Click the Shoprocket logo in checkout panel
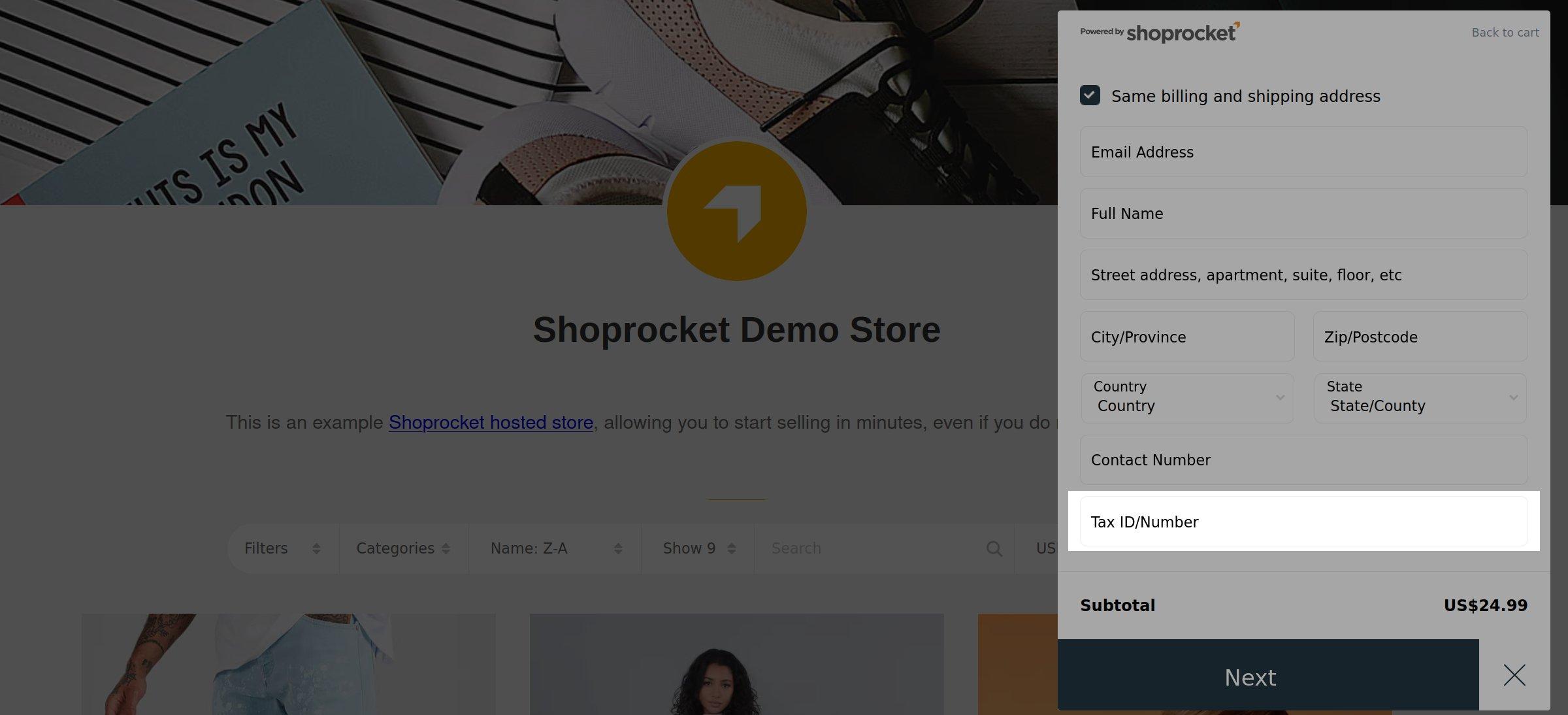The height and width of the screenshot is (715, 1568). tap(1160, 32)
